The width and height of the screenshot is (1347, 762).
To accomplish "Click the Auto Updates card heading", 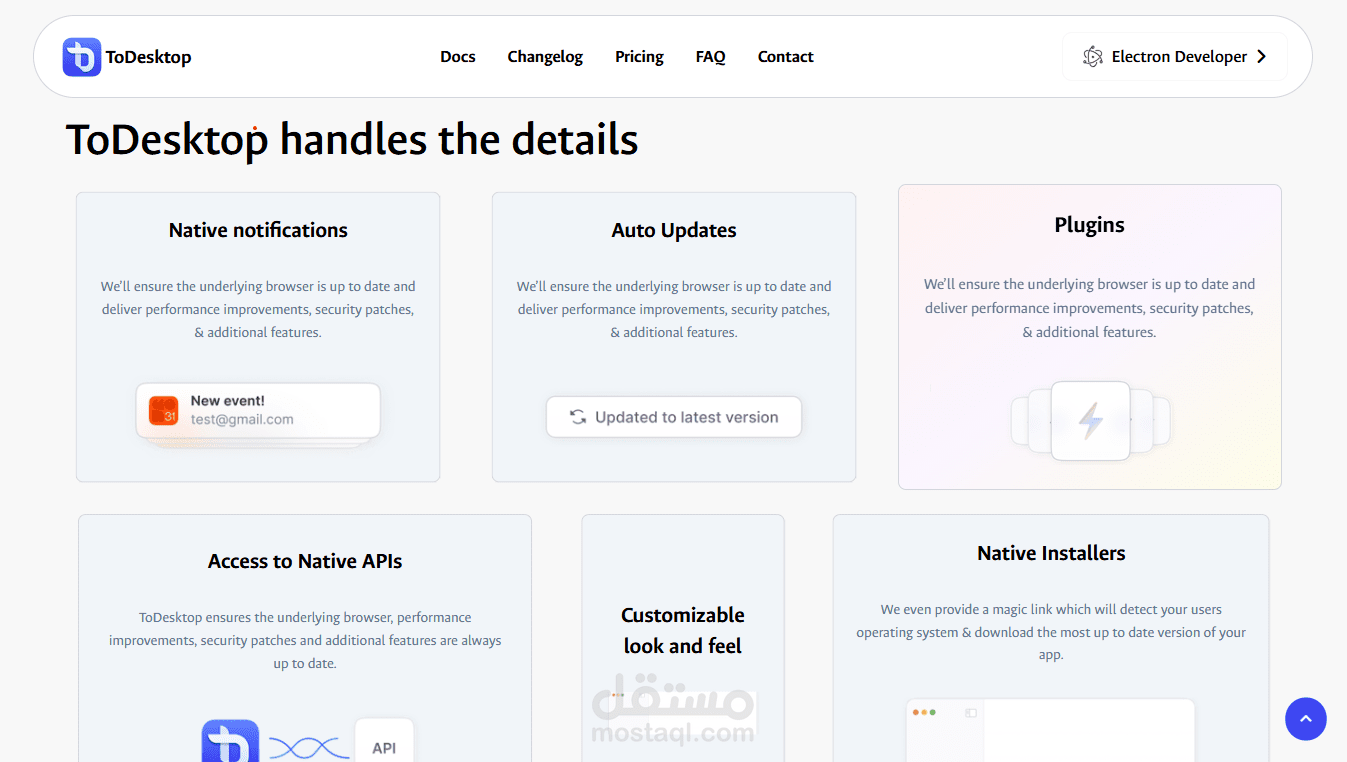I will [x=674, y=230].
